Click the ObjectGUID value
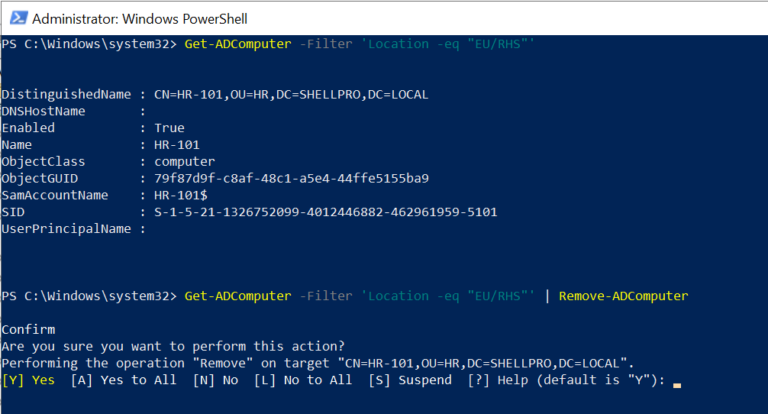The image size is (768, 414). (x=292, y=178)
